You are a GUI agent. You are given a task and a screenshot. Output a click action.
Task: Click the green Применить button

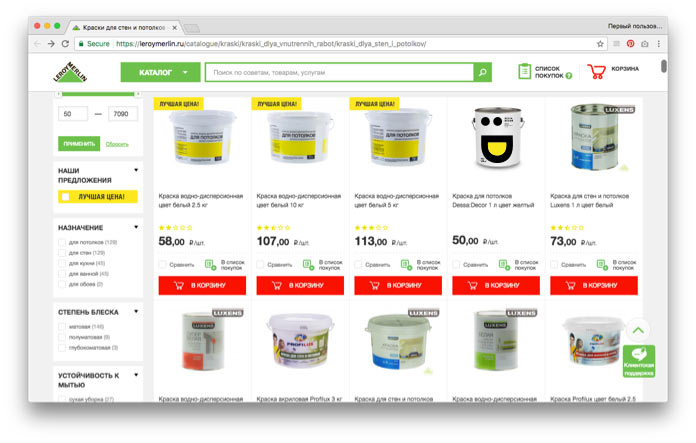(x=79, y=144)
